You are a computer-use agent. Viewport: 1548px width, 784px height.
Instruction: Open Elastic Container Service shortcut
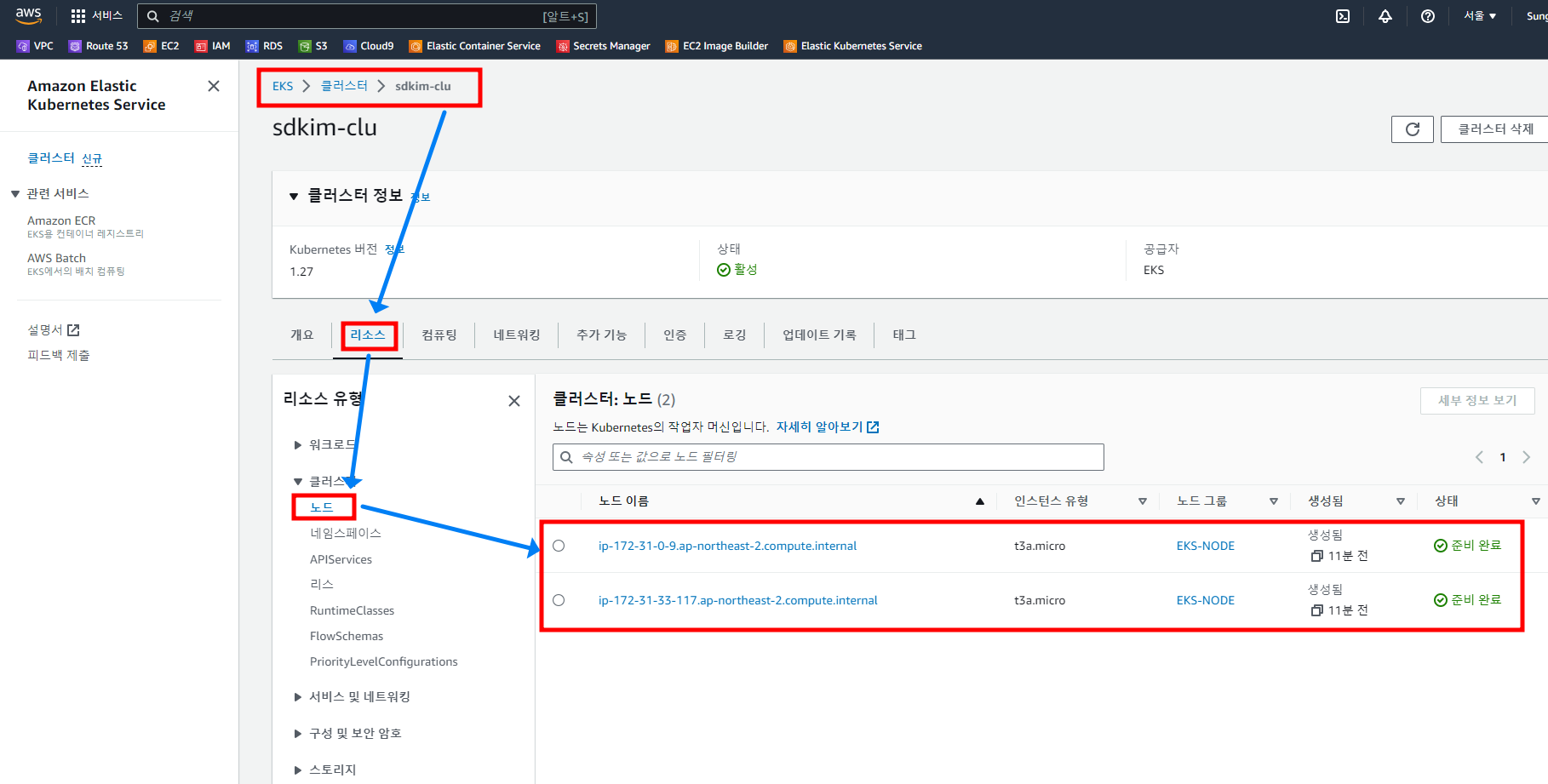pos(474,46)
